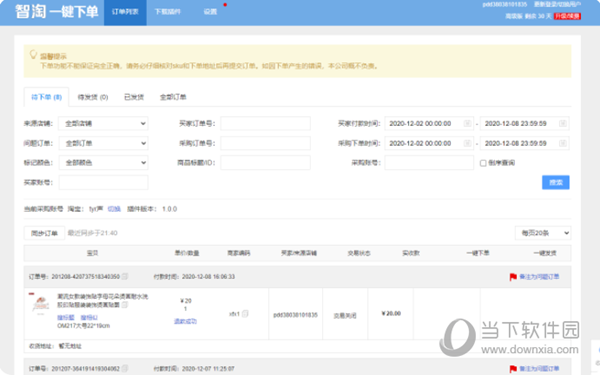
Task: Click the re-login / switch user link
Action: [558, 5]
